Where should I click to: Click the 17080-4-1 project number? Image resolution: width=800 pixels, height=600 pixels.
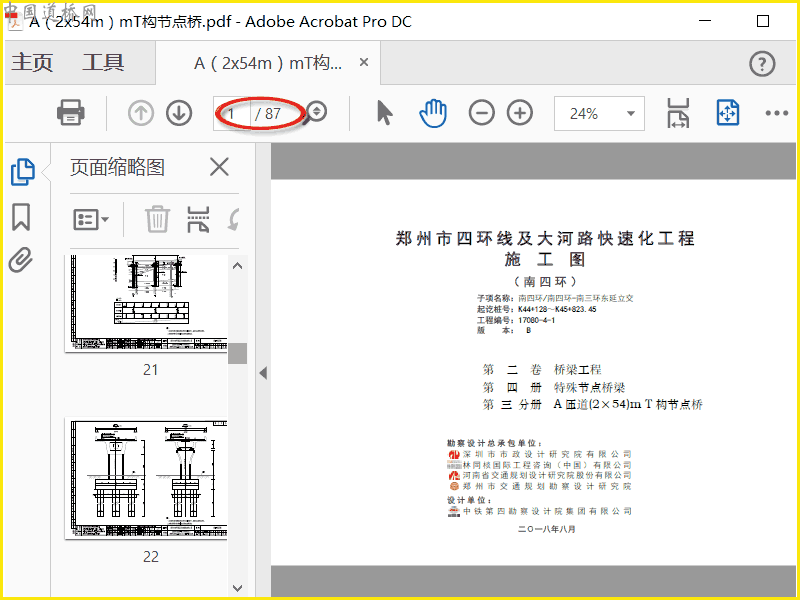point(536,320)
